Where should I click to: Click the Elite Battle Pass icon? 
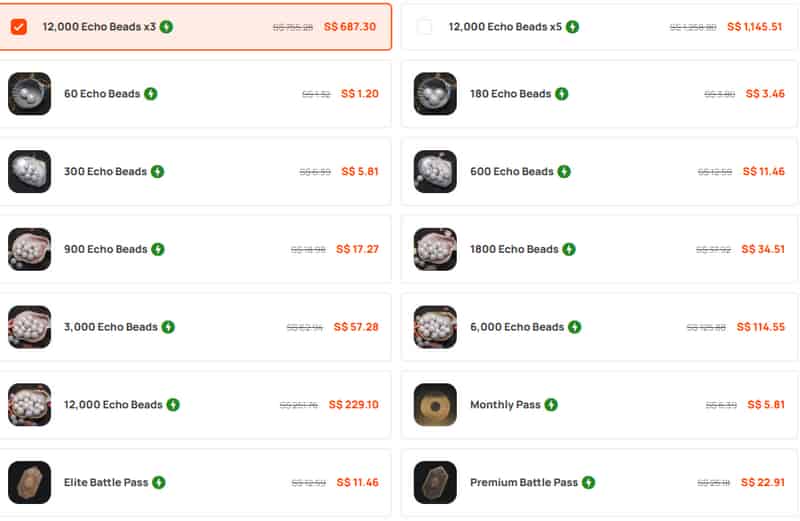(x=30, y=482)
